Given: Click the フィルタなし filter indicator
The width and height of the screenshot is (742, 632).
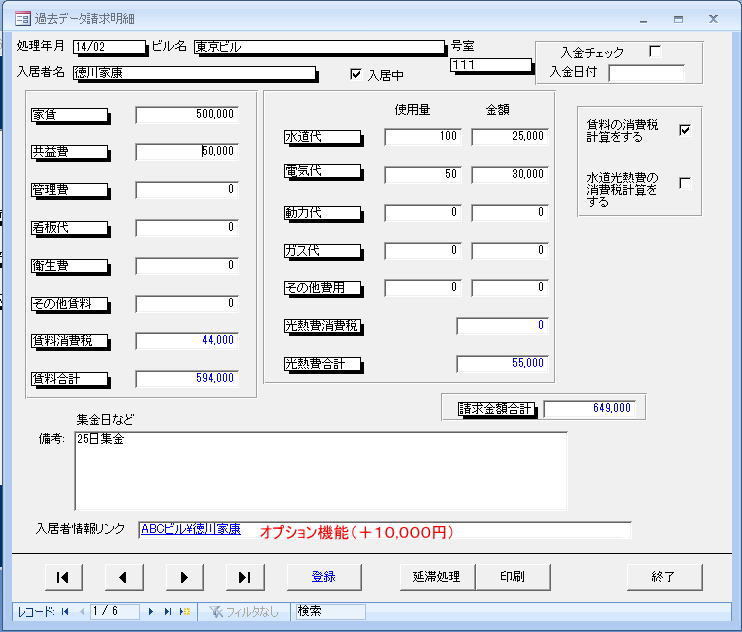Looking at the screenshot, I should tap(244, 612).
